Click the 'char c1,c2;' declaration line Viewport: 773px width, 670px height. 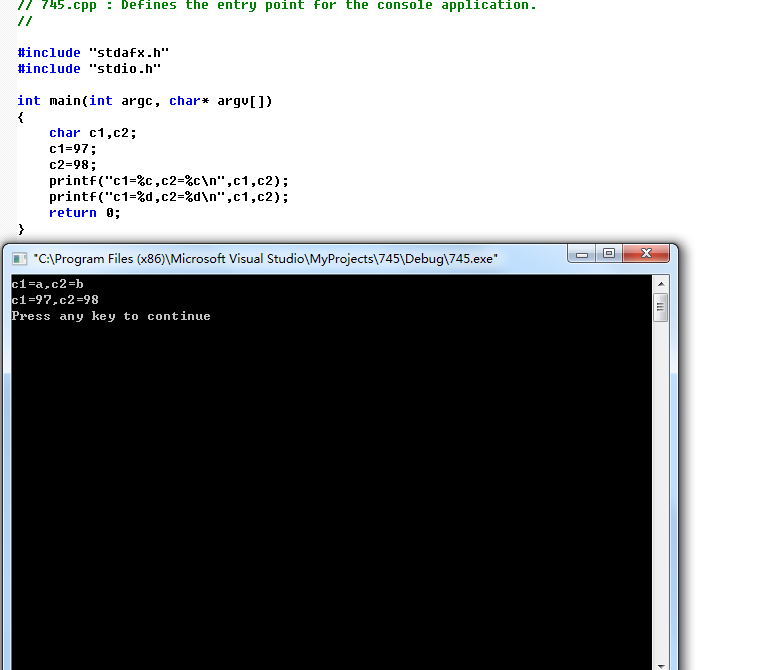click(93, 133)
